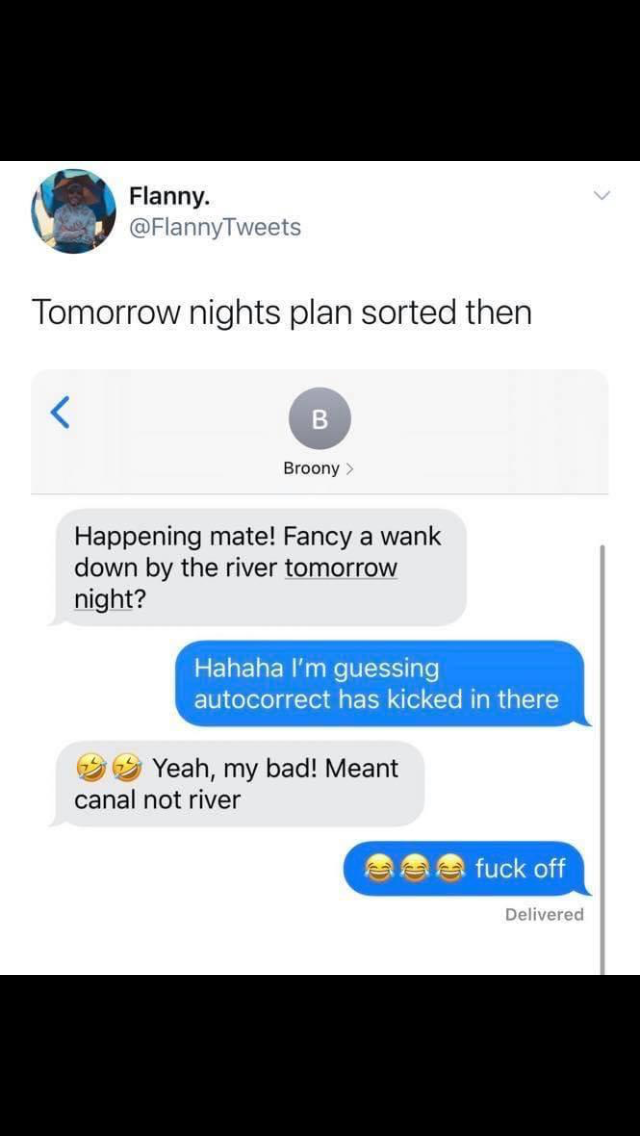This screenshot has width=640, height=1136.
Task: Tap the Delivered status label
Action: click(544, 915)
